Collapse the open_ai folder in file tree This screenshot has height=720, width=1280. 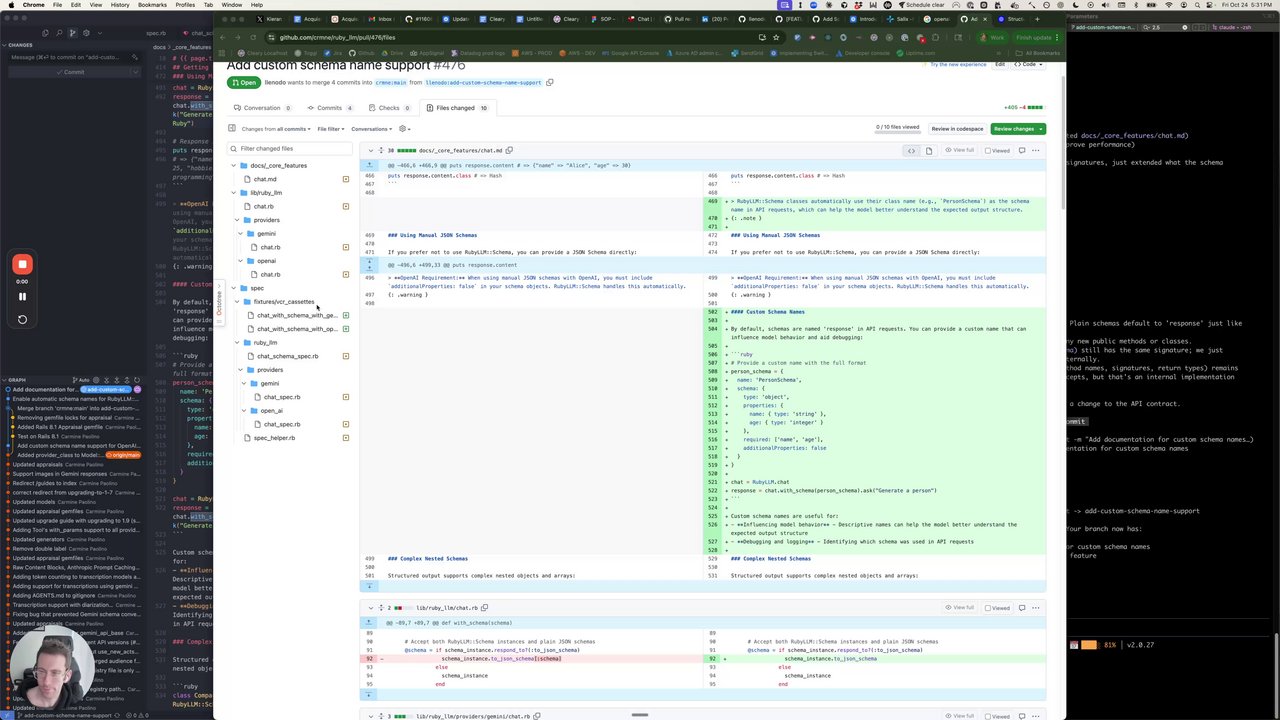[244, 410]
